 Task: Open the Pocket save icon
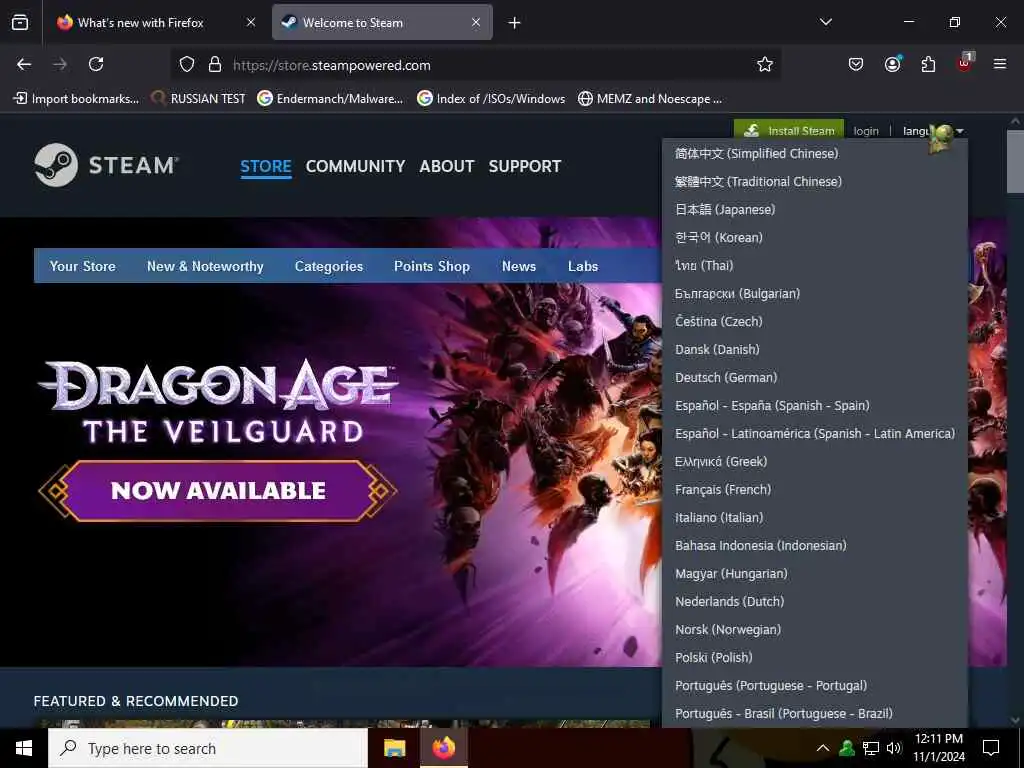click(856, 64)
